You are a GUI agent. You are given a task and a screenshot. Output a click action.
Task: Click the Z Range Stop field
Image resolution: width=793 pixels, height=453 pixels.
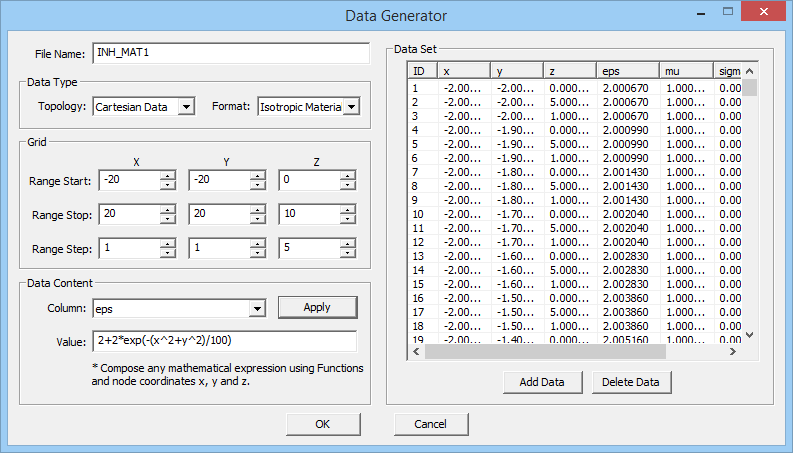(309, 215)
